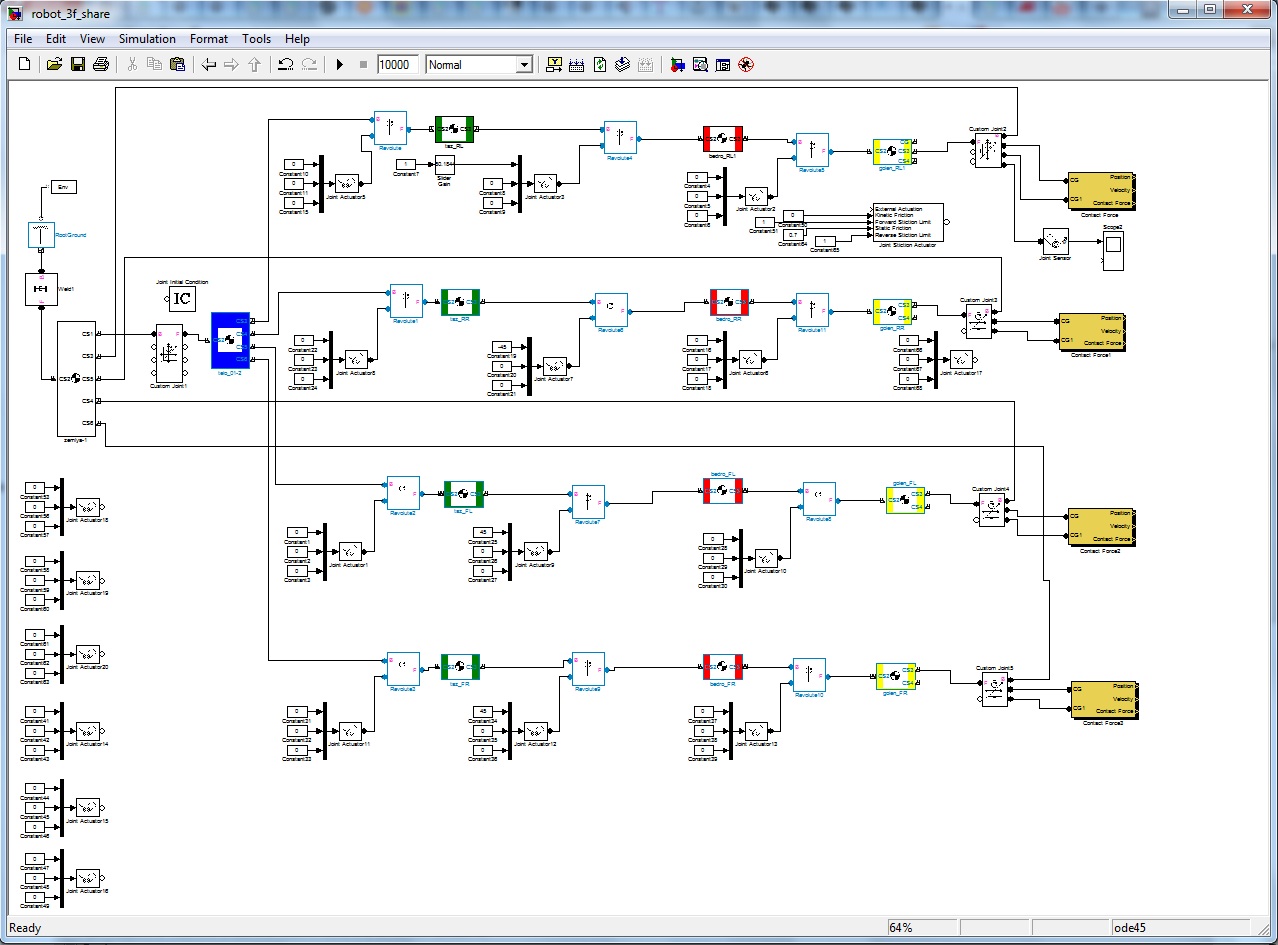Click the Paste clipboard toolbar icon
Viewport: 1278px width, 945px height.
pyautogui.click(x=177, y=65)
